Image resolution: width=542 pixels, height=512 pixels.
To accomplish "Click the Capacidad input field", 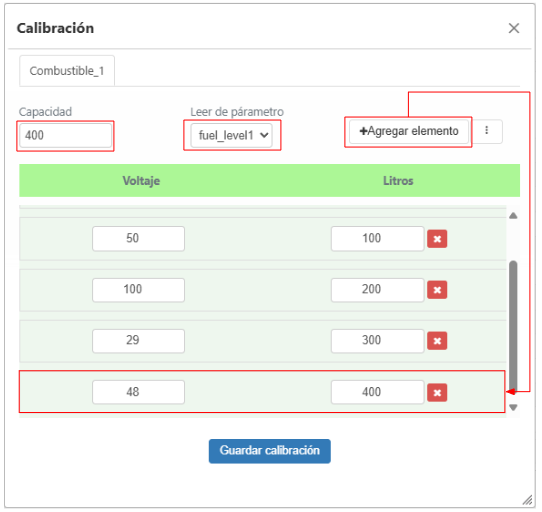I will point(65,135).
